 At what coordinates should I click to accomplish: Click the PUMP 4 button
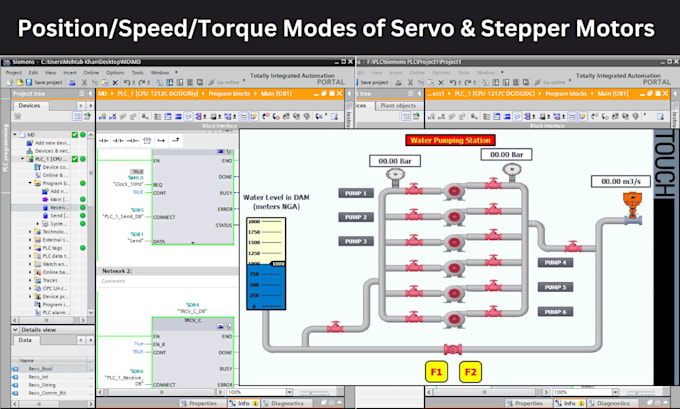coord(556,262)
